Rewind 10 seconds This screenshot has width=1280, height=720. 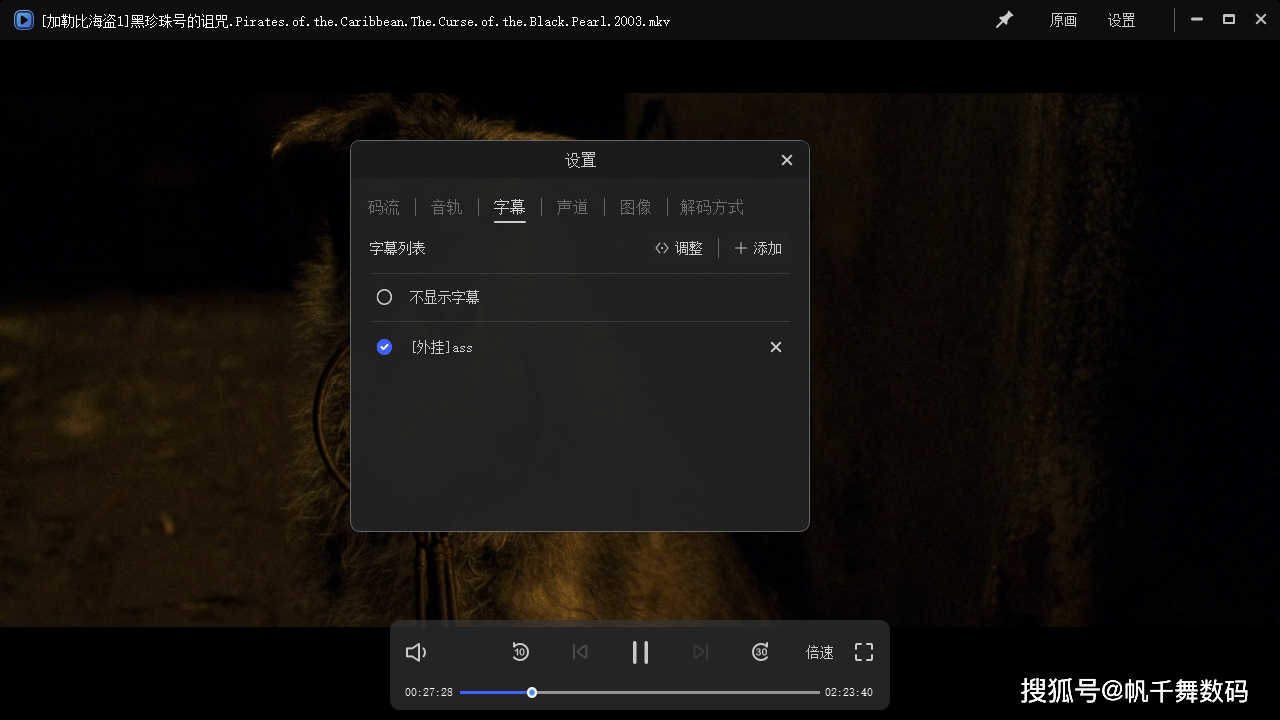click(x=520, y=652)
